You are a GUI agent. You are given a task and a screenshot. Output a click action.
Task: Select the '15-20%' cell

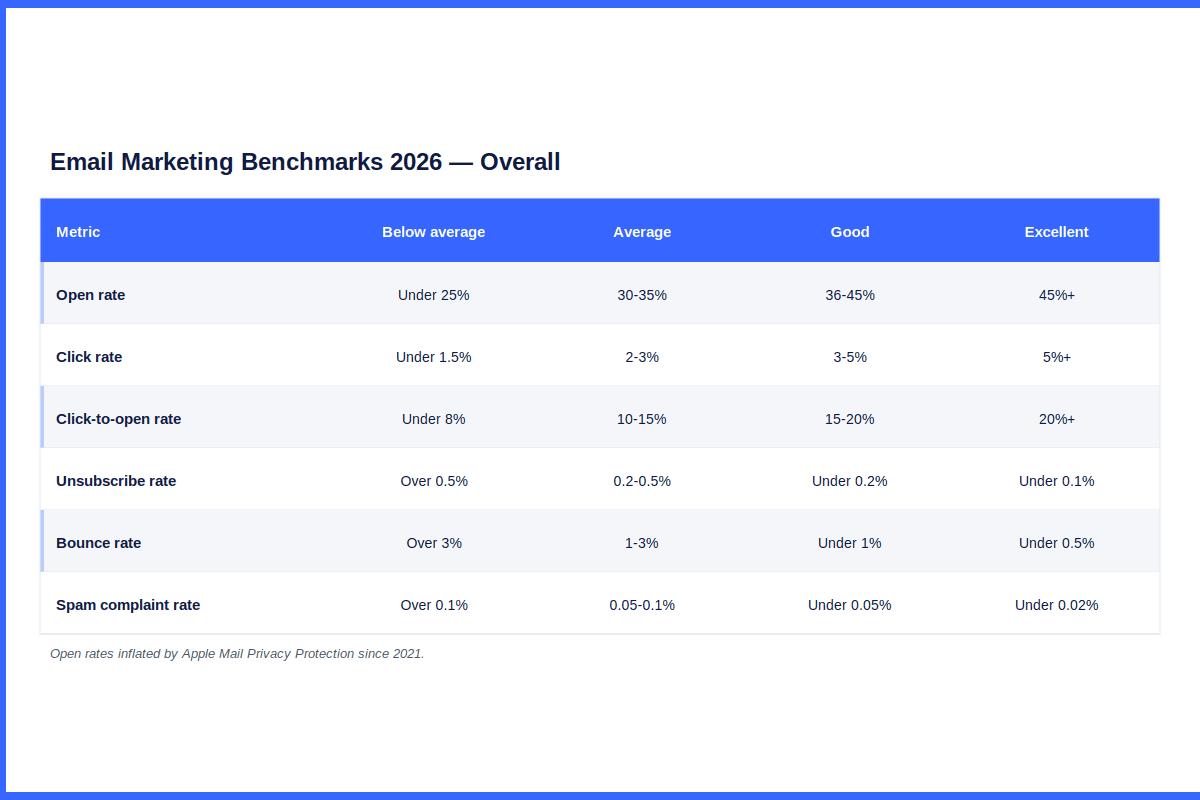click(850, 419)
